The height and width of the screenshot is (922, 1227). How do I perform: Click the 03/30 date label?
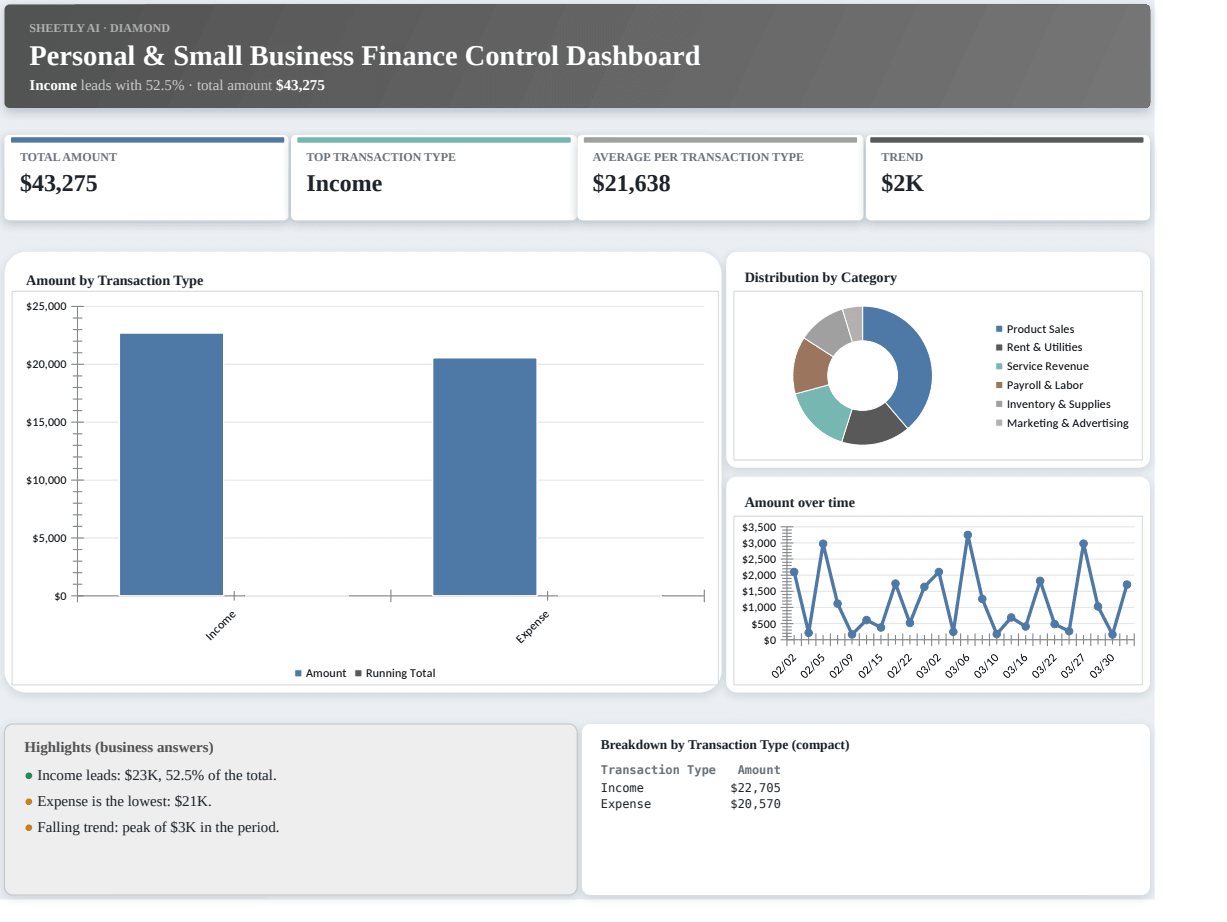(1102, 666)
